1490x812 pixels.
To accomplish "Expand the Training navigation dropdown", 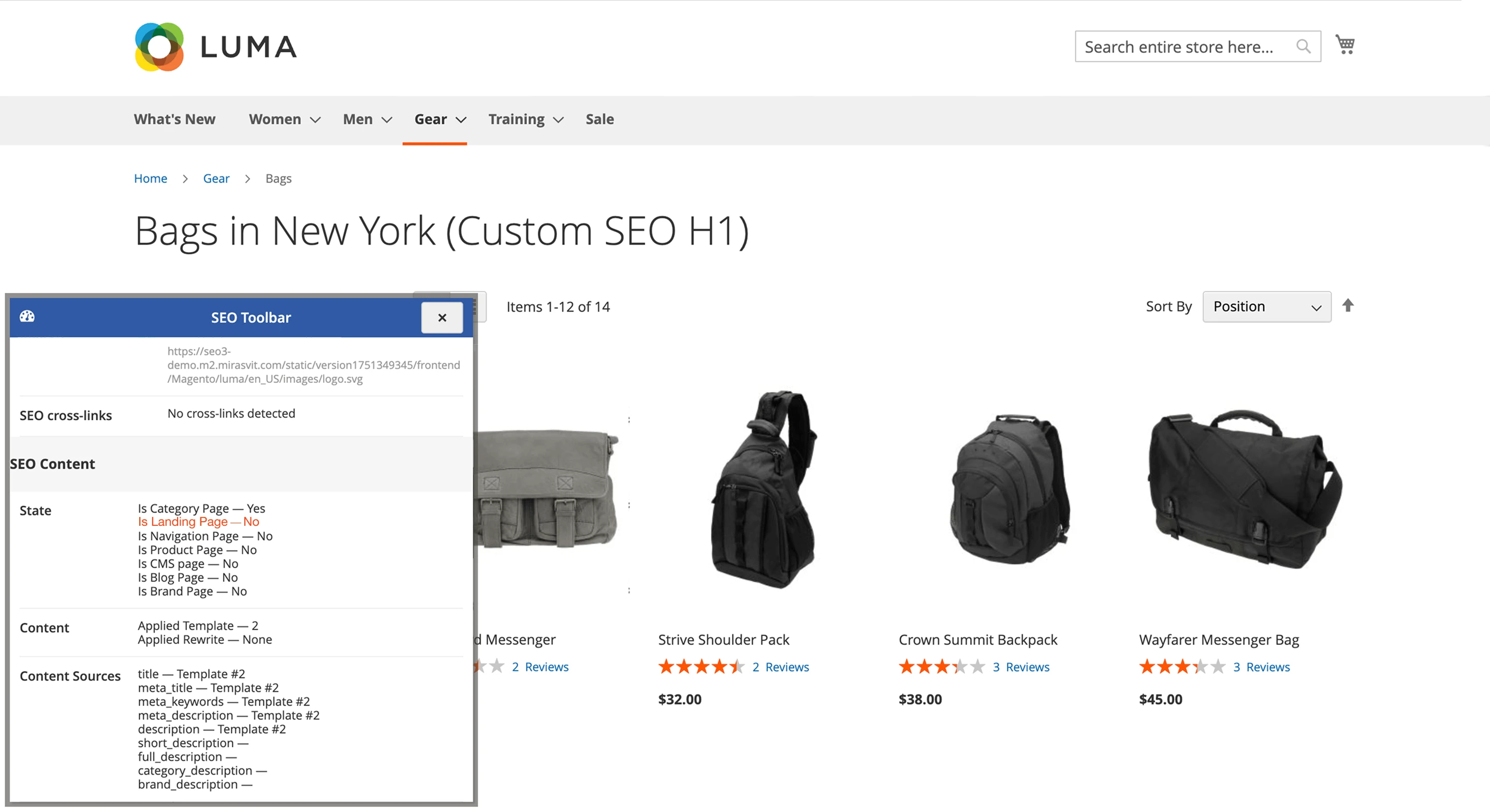I will 524,119.
